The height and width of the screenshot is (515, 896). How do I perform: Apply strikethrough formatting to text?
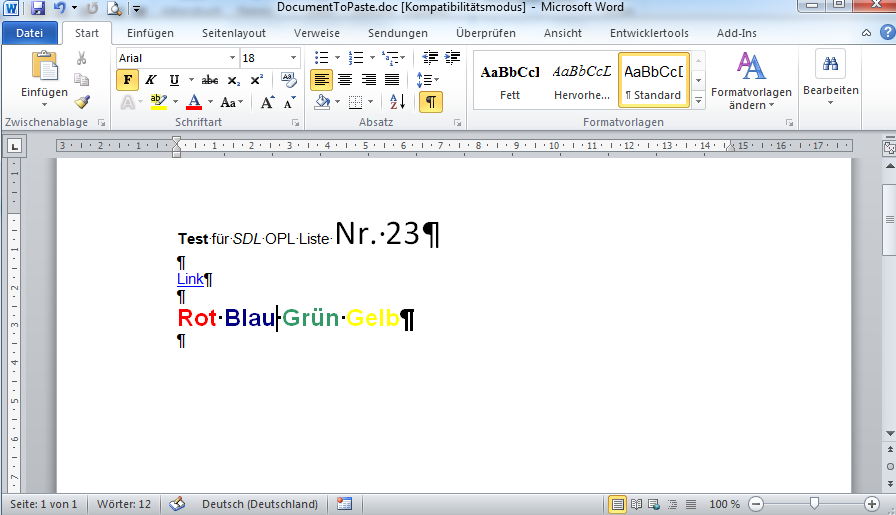[210, 80]
